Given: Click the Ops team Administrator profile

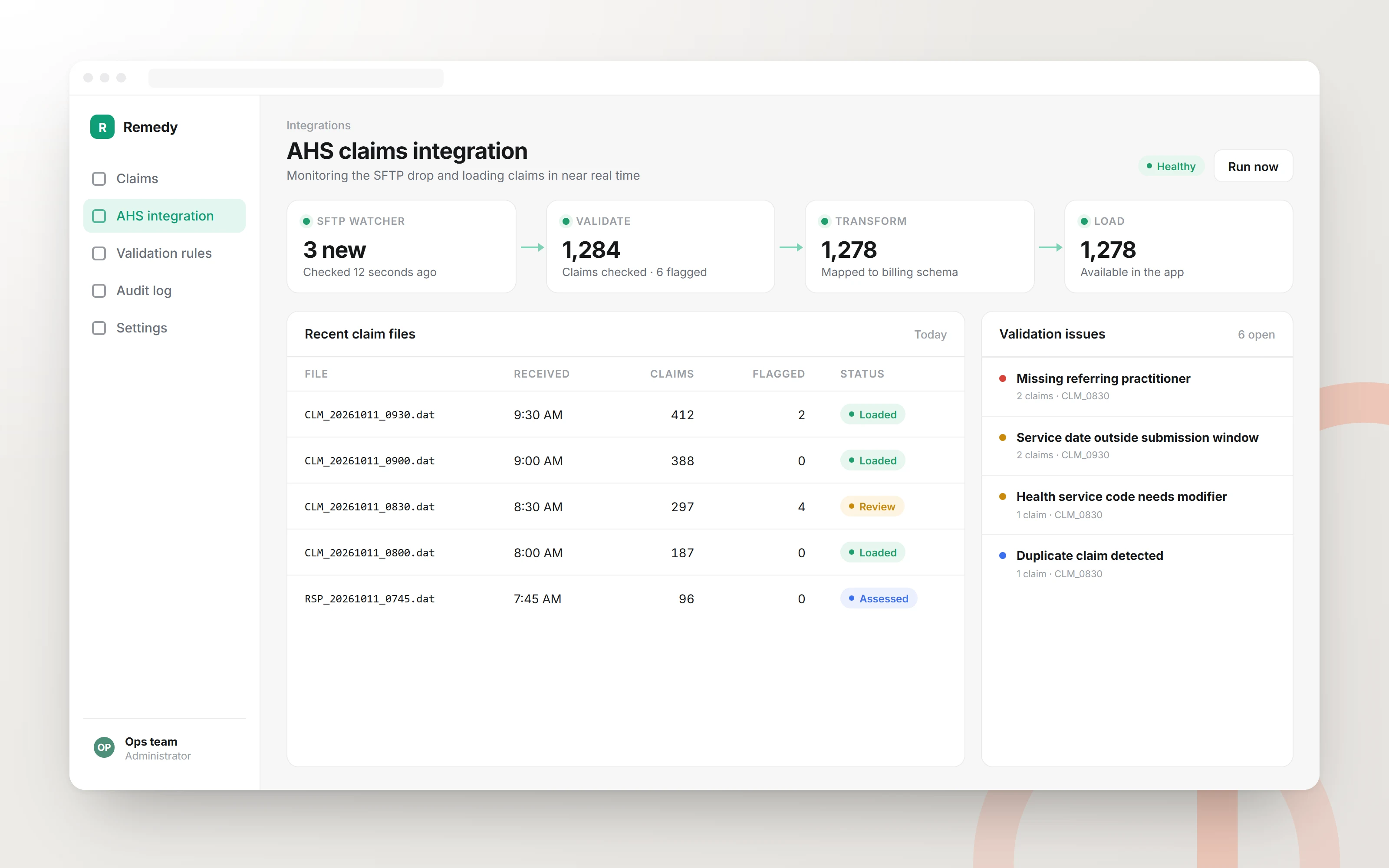Looking at the screenshot, I should tap(164, 748).
